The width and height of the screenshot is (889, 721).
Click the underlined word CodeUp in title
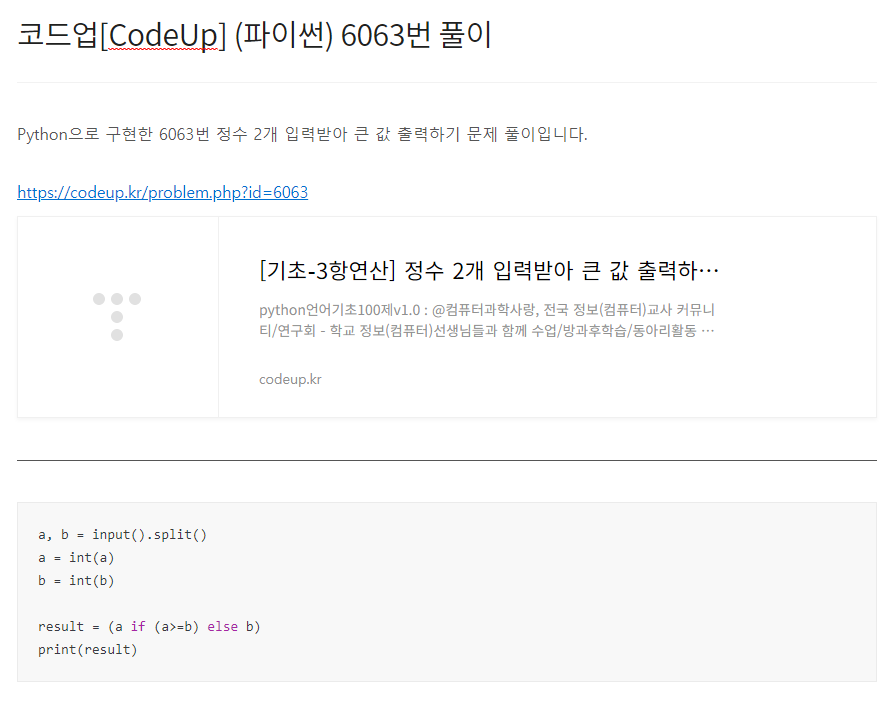point(162,36)
